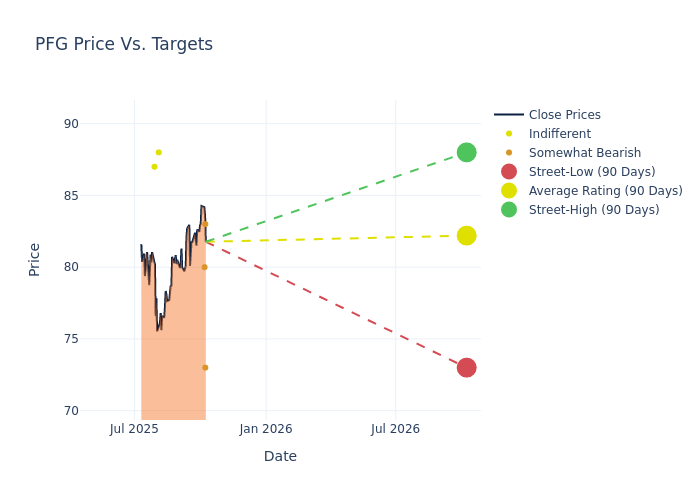This screenshot has height=500, width=700.
Task: Click the yellow Indifferent dot at price 88
Action: point(158,152)
